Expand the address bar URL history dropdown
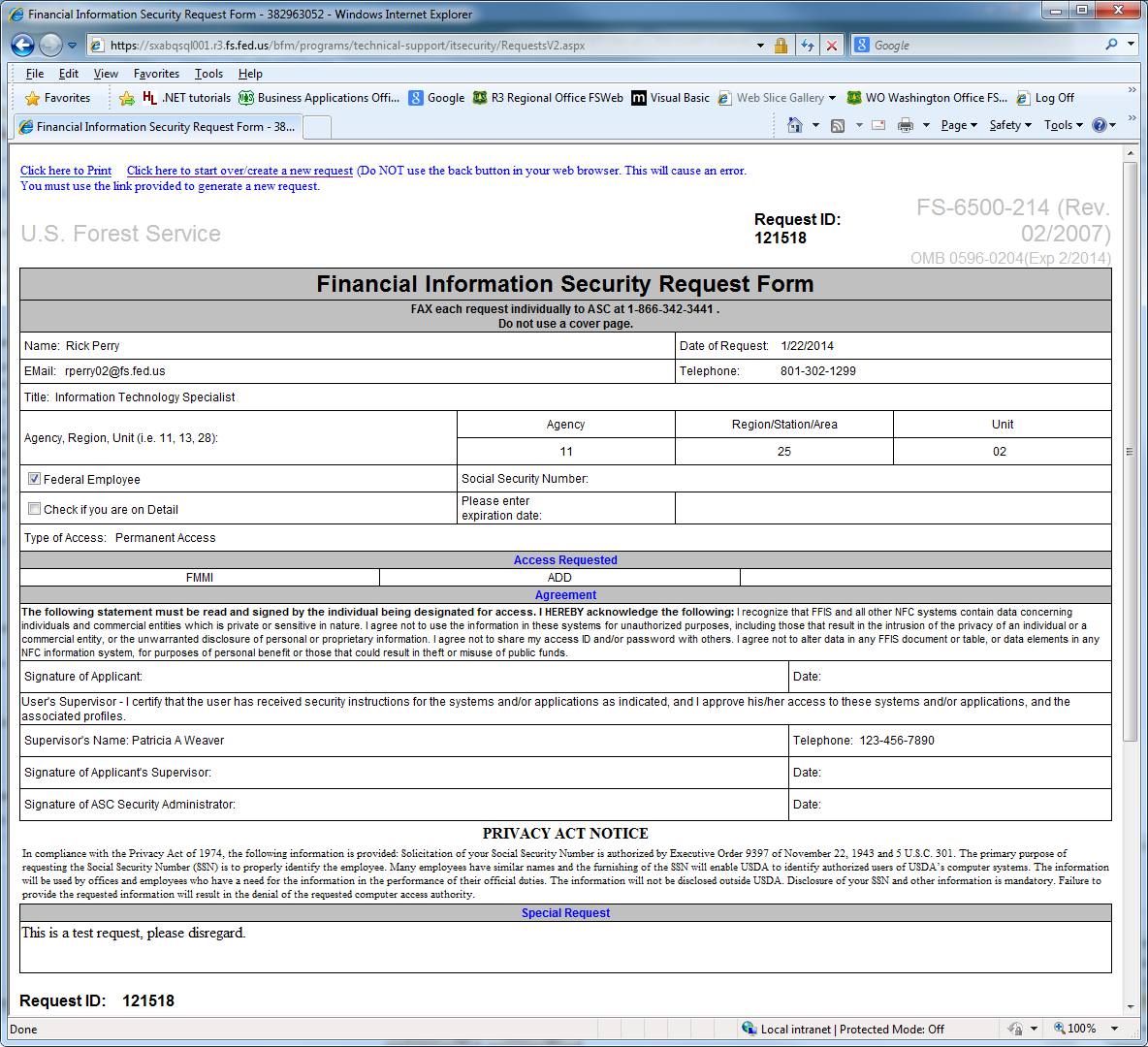1148x1047 pixels. coord(760,46)
